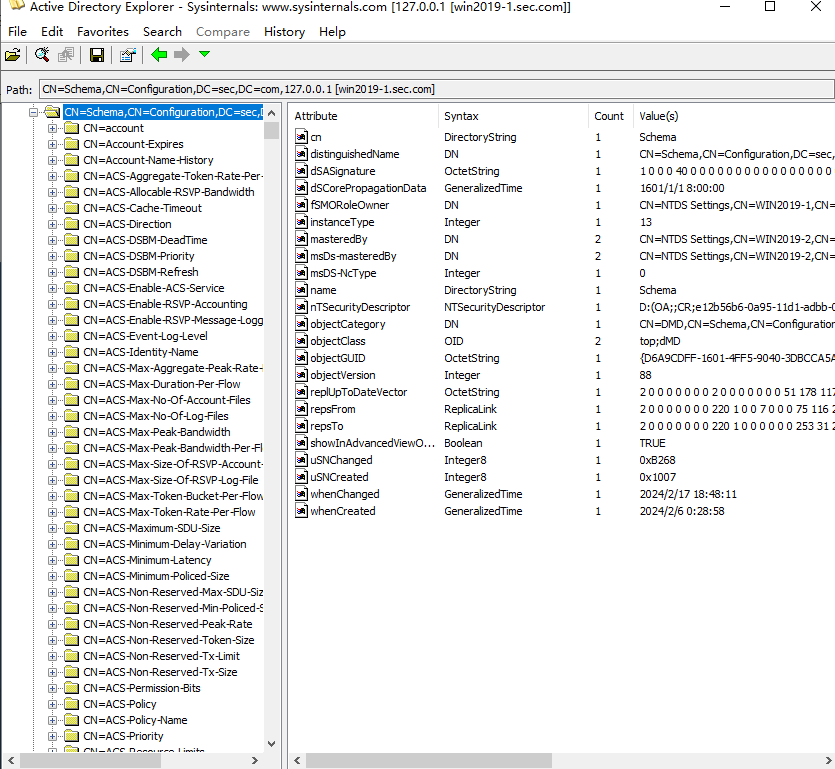Click the Save snapshot floppy disk icon
The width and height of the screenshot is (835, 769).
pos(97,55)
